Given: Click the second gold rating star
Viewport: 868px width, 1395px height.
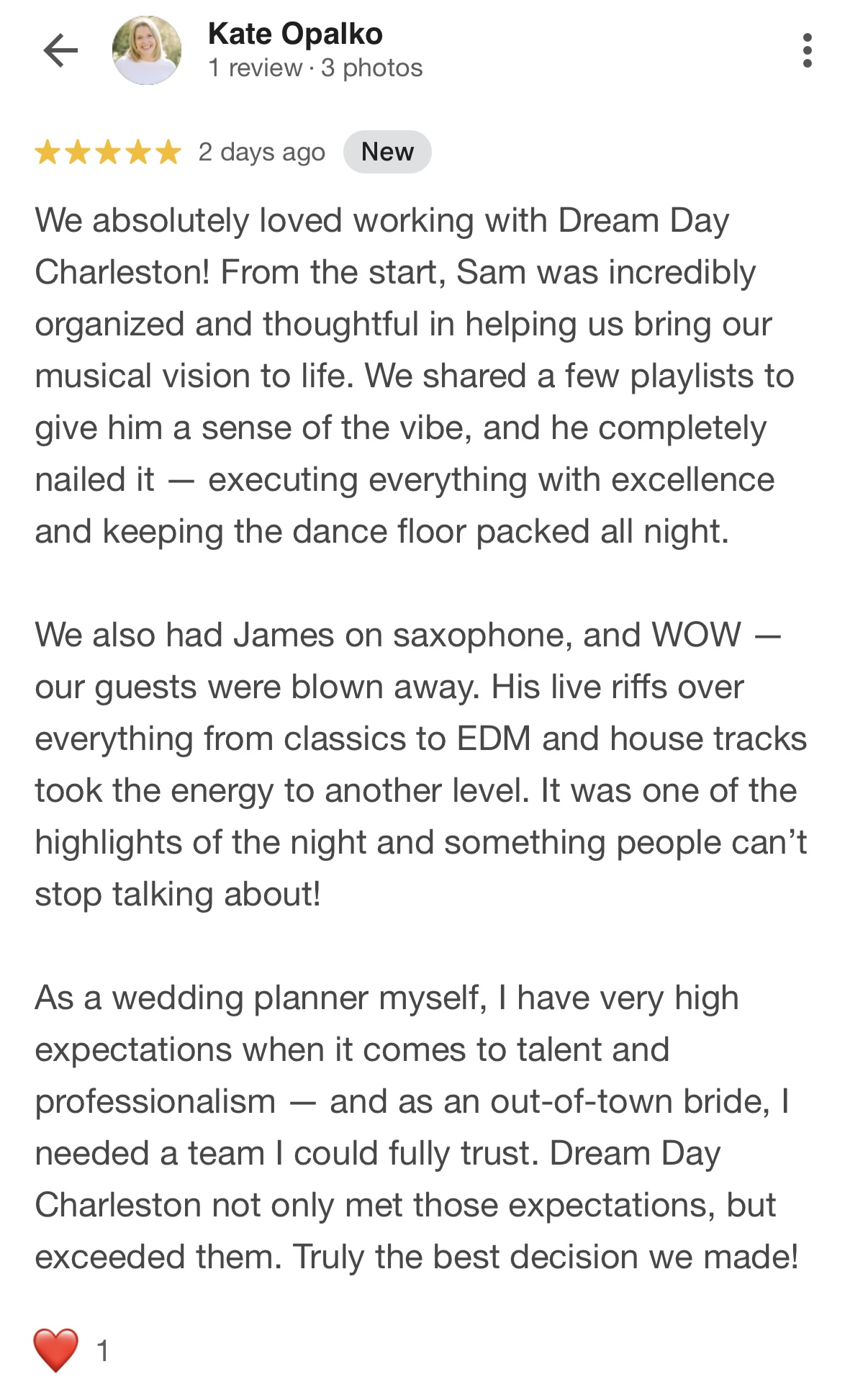Looking at the screenshot, I should coord(78,153).
